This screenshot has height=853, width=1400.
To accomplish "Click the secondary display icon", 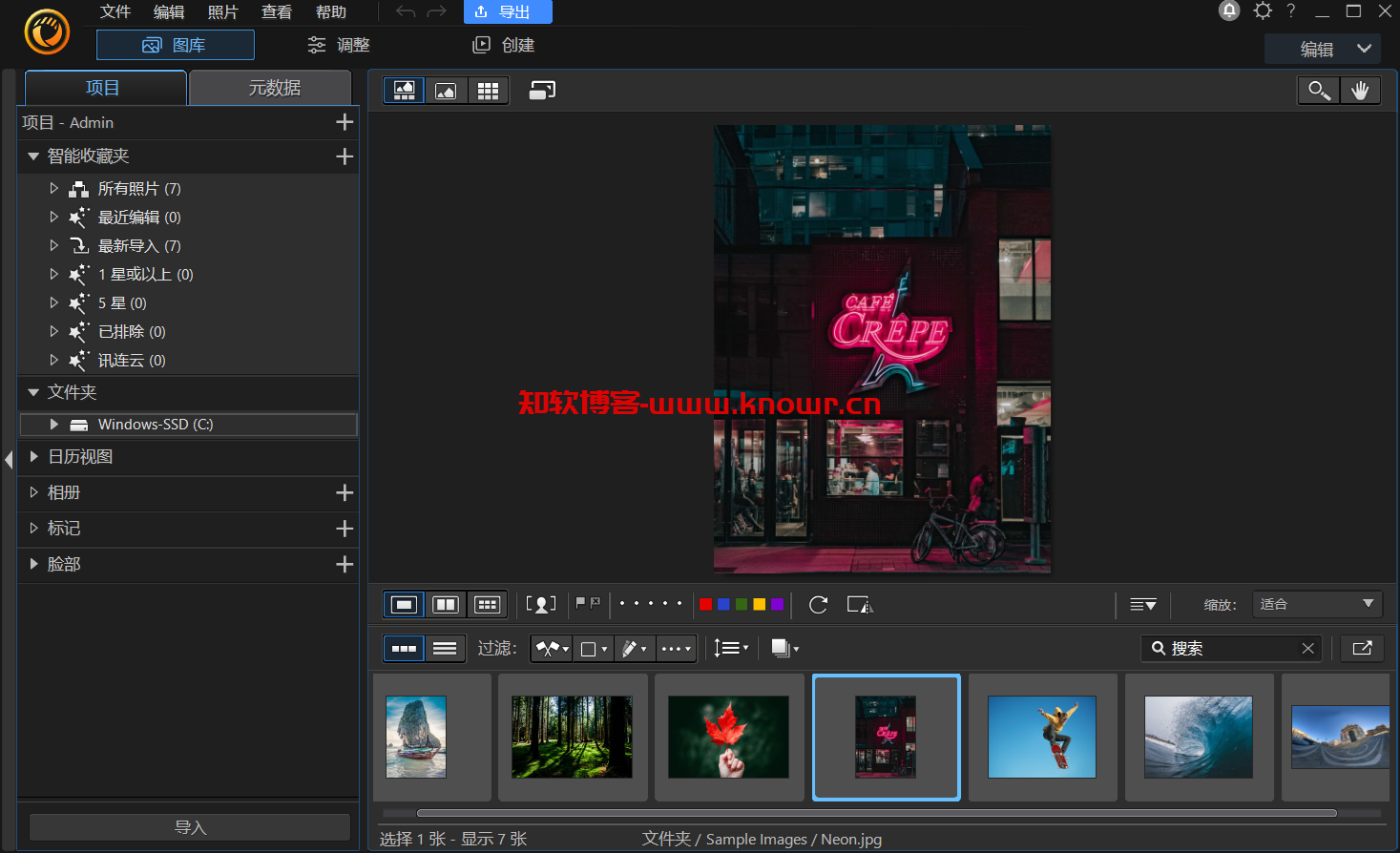I will click(x=542, y=91).
